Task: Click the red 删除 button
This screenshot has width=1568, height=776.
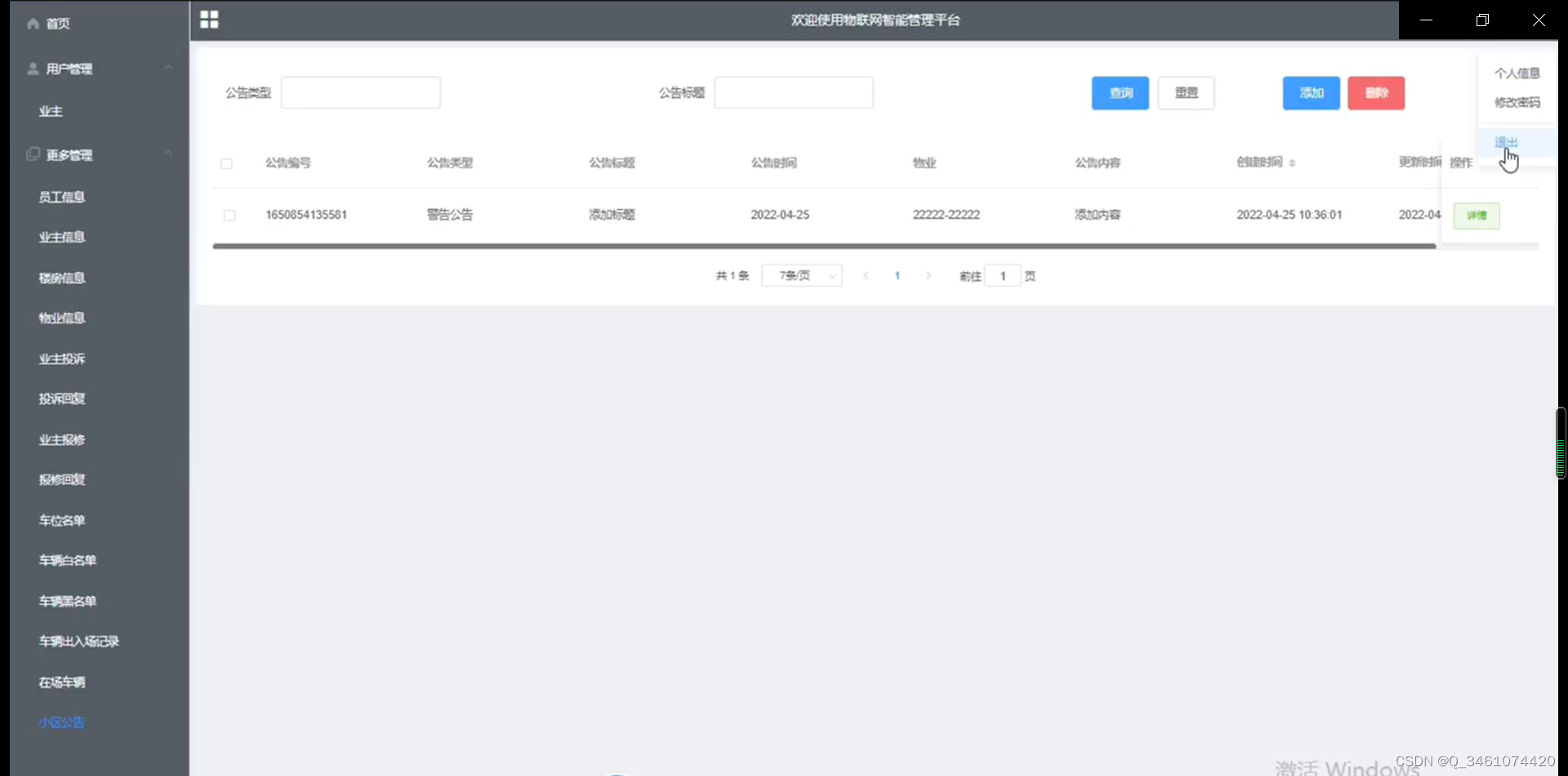Action: pyautogui.click(x=1376, y=93)
